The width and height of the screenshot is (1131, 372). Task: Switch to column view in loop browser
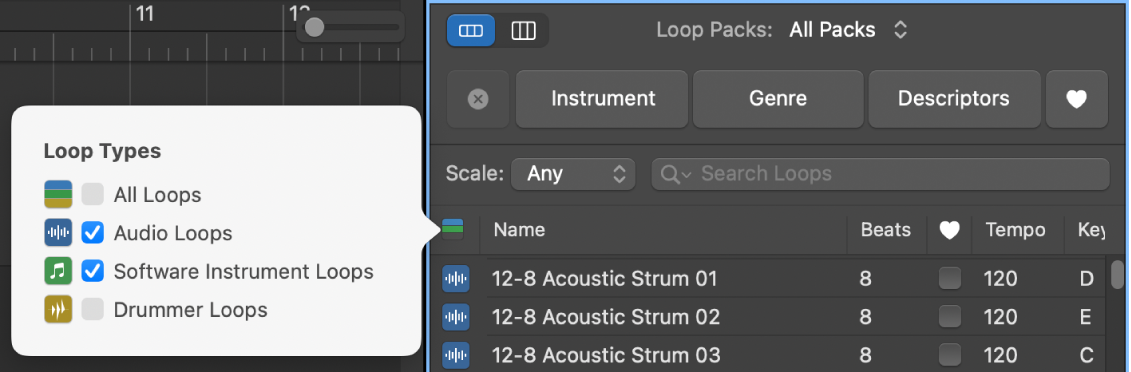coord(523,31)
